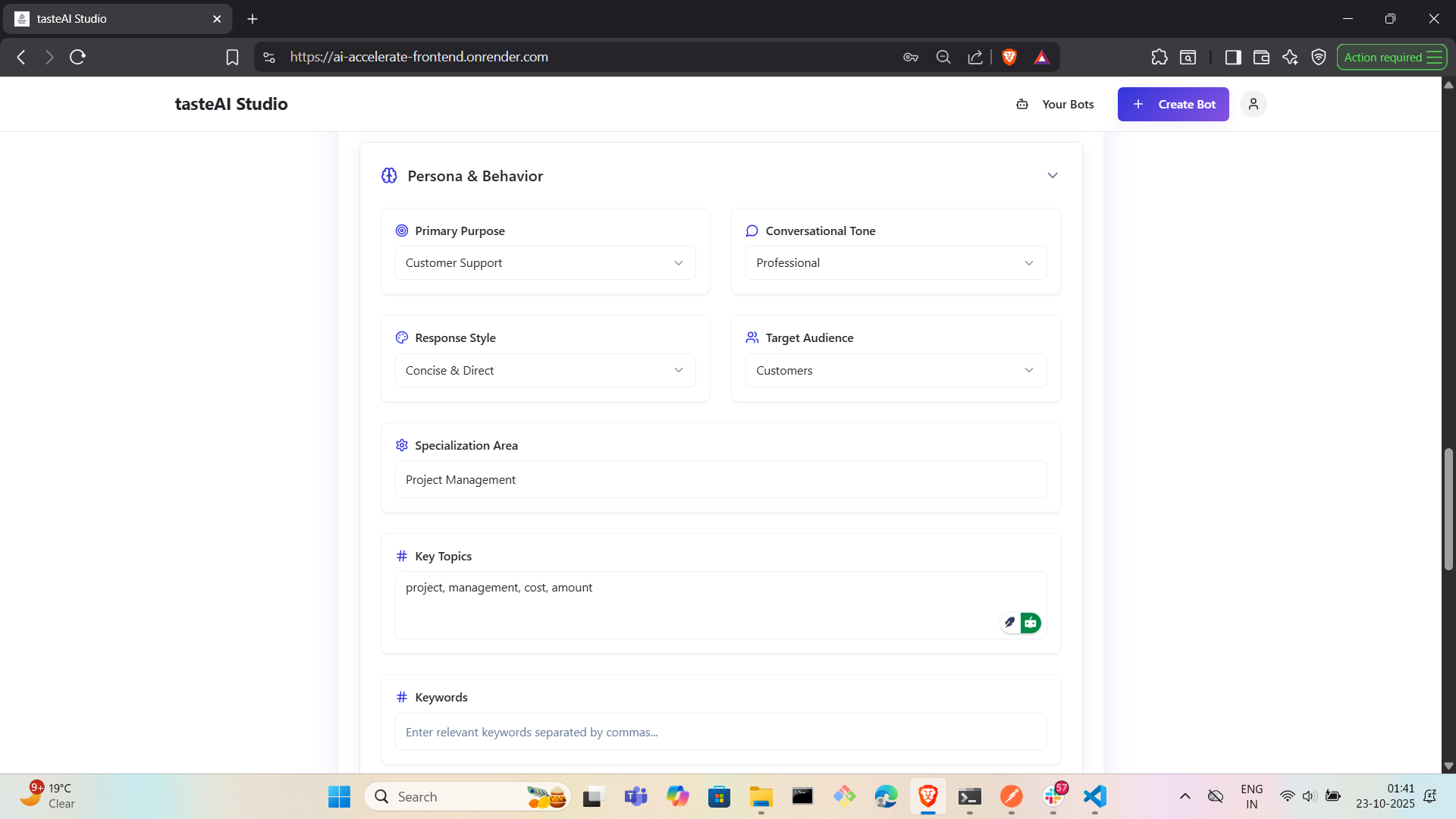Open the Primary Purpose dropdown

tap(544, 263)
